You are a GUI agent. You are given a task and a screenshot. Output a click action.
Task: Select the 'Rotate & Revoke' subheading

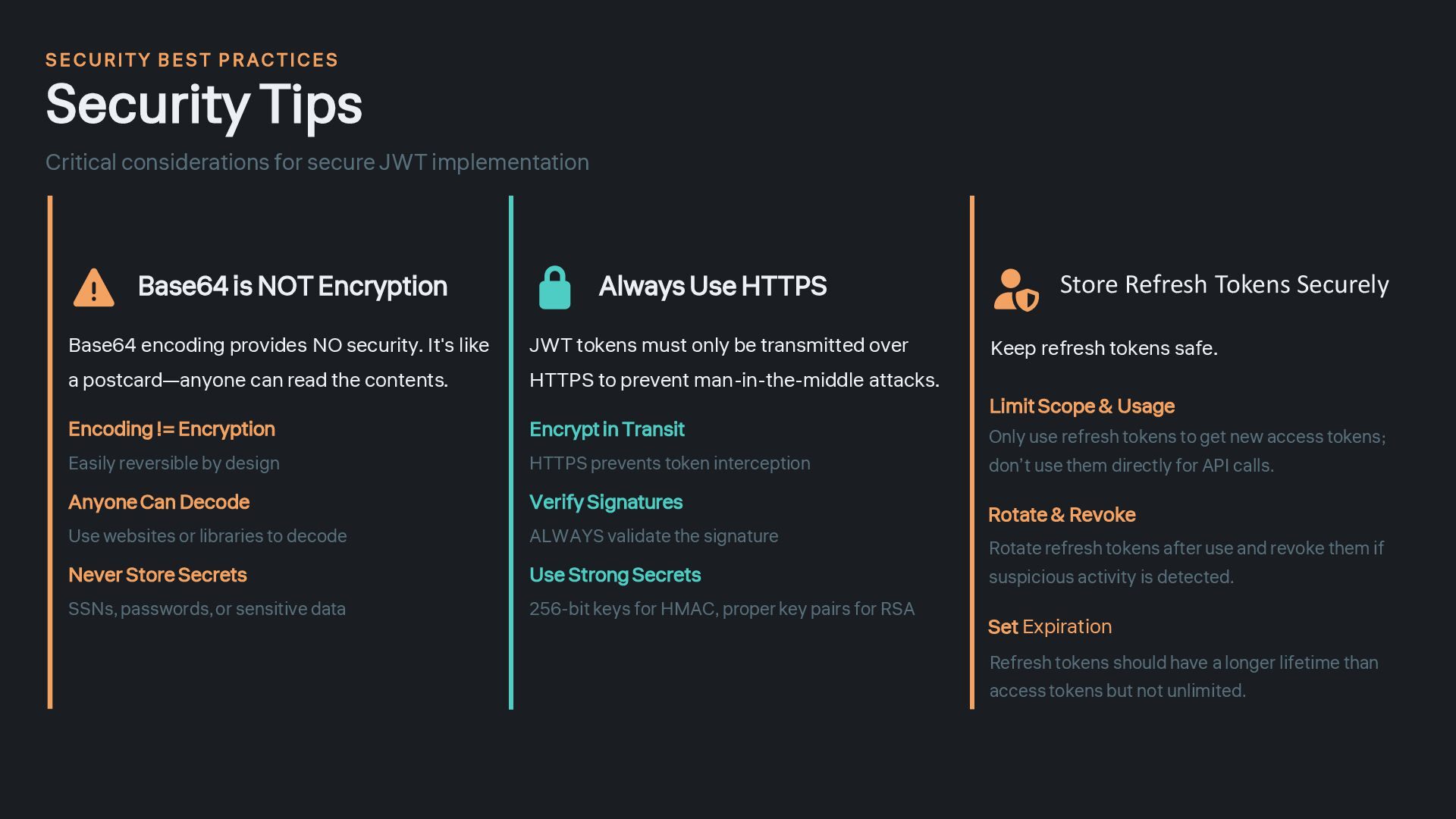(1061, 515)
